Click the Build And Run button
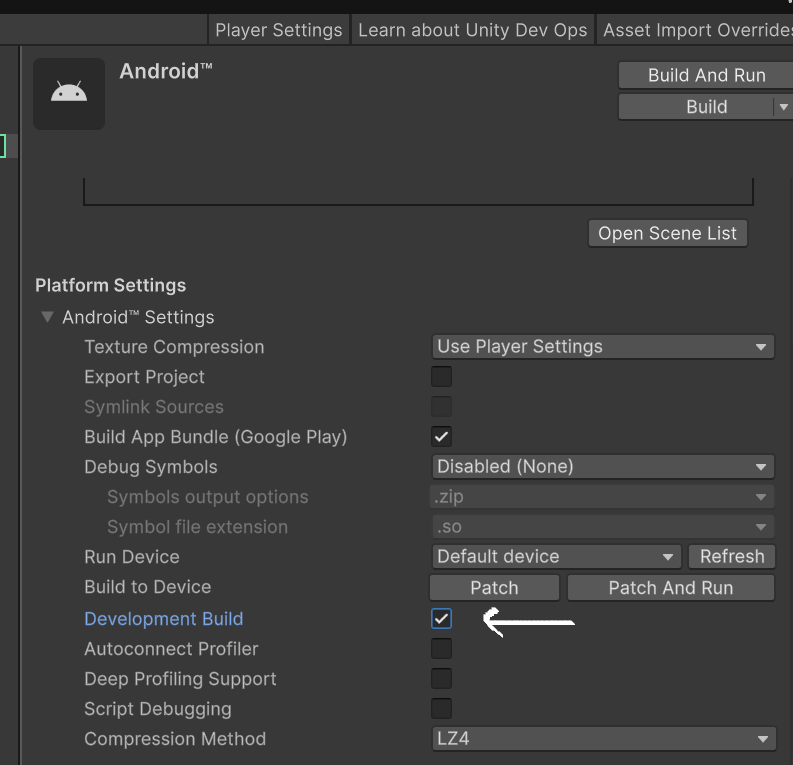The height and width of the screenshot is (765, 793). click(x=706, y=75)
